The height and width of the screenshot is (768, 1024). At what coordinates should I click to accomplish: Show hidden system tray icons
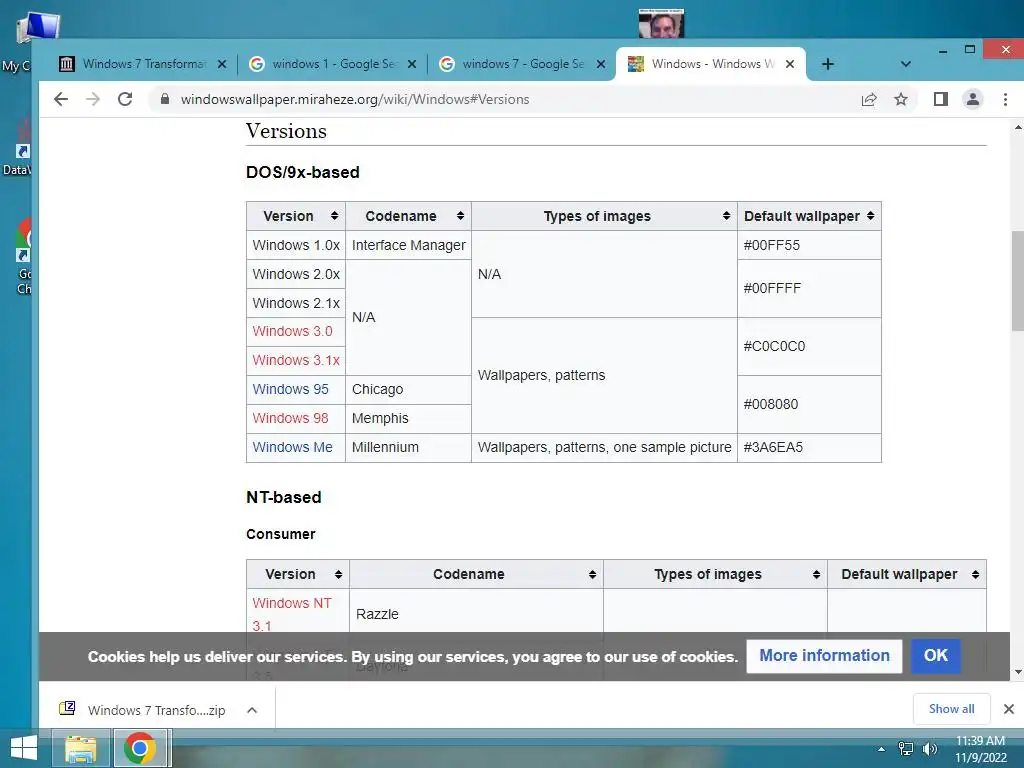click(881, 749)
